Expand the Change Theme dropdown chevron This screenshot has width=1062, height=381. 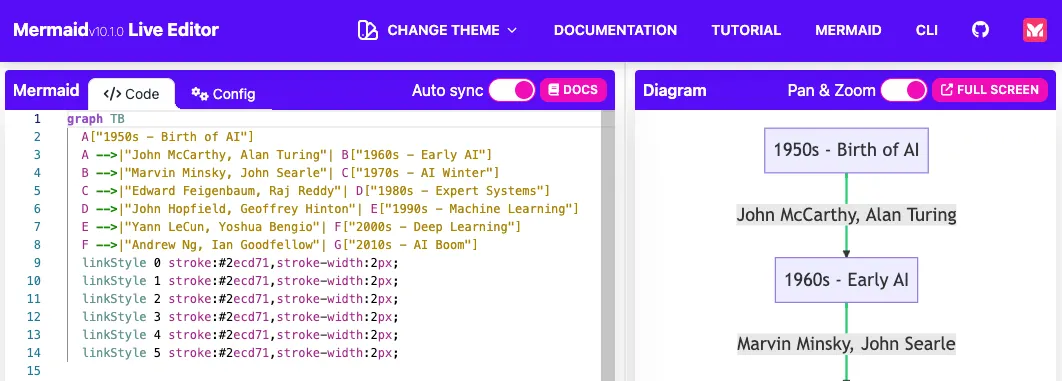[512, 30]
